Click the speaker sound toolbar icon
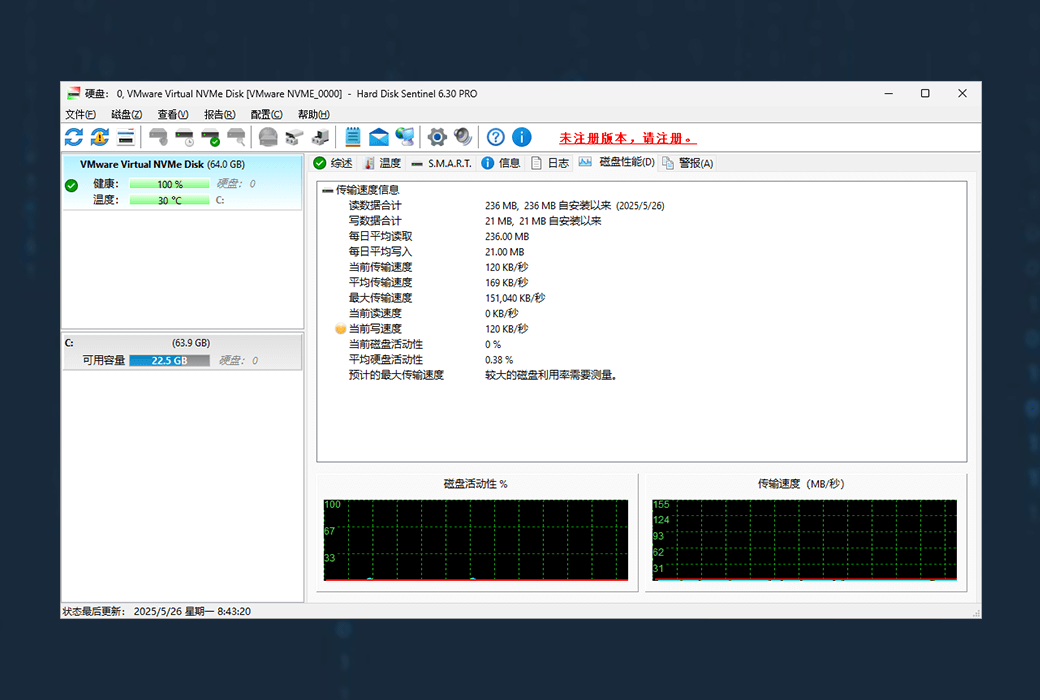This screenshot has width=1040, height=700. click(463, 137)
